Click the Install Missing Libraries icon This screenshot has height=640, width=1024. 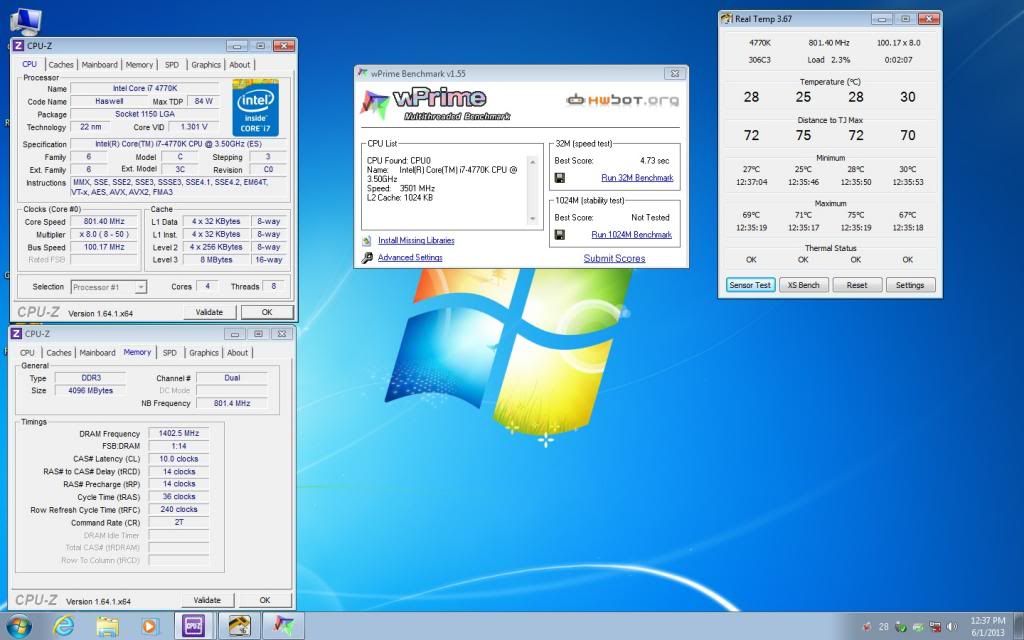[367, 241]
